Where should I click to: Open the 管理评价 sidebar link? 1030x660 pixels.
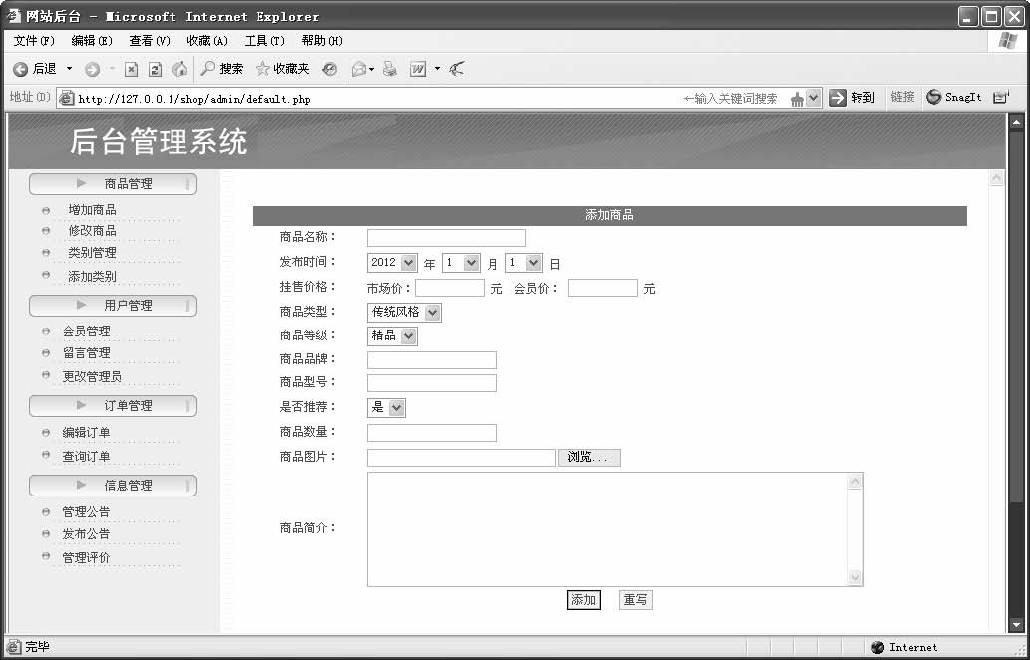tap(87, 558)
